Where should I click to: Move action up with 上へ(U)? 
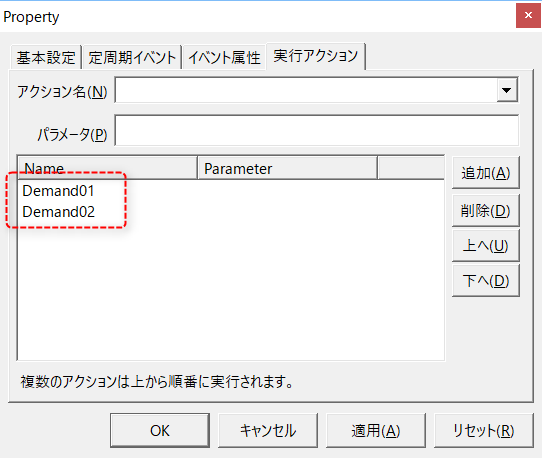click(486, 245)
